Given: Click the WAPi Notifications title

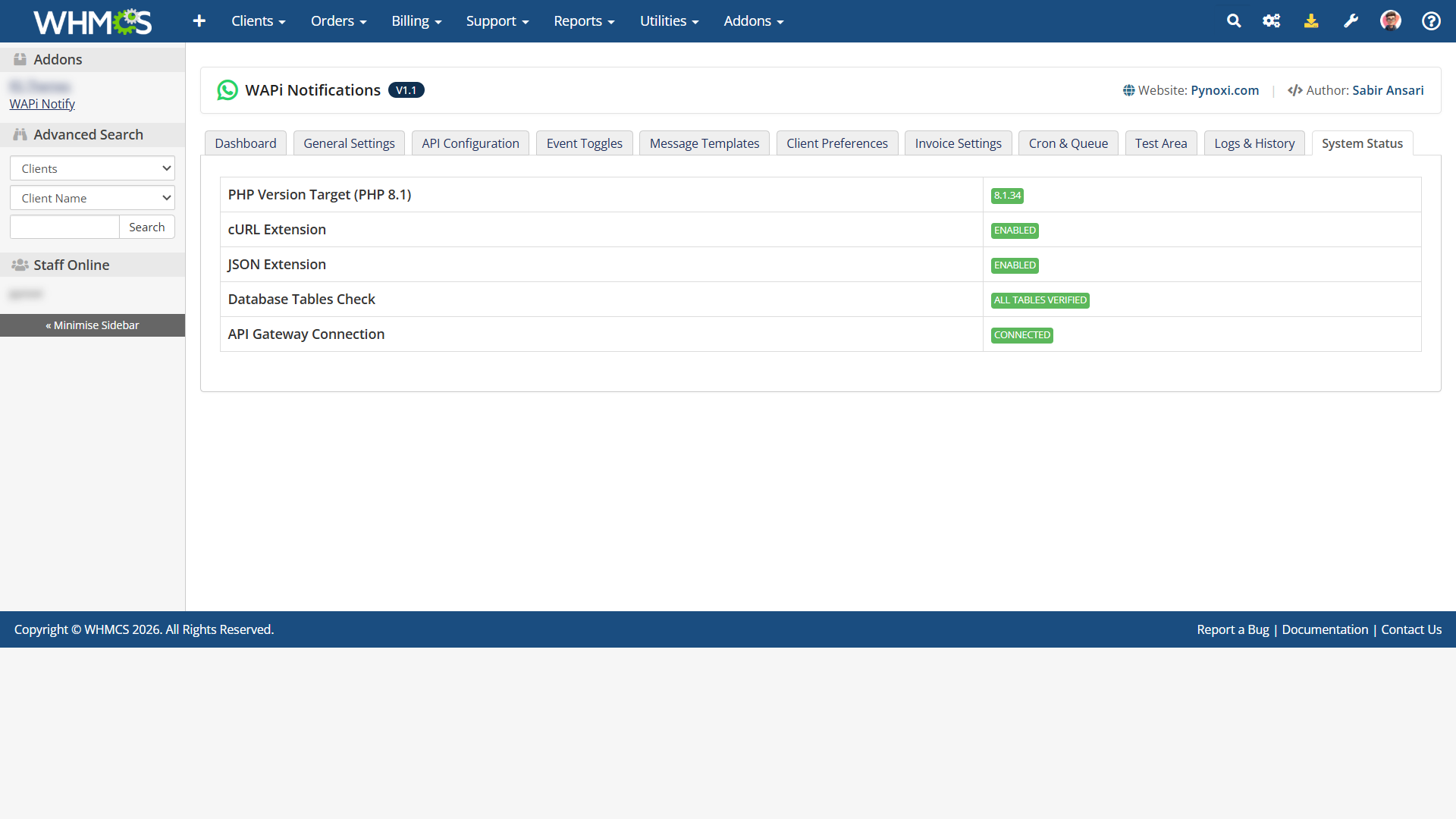Looking at the screenshot, I should coord(312,90).
